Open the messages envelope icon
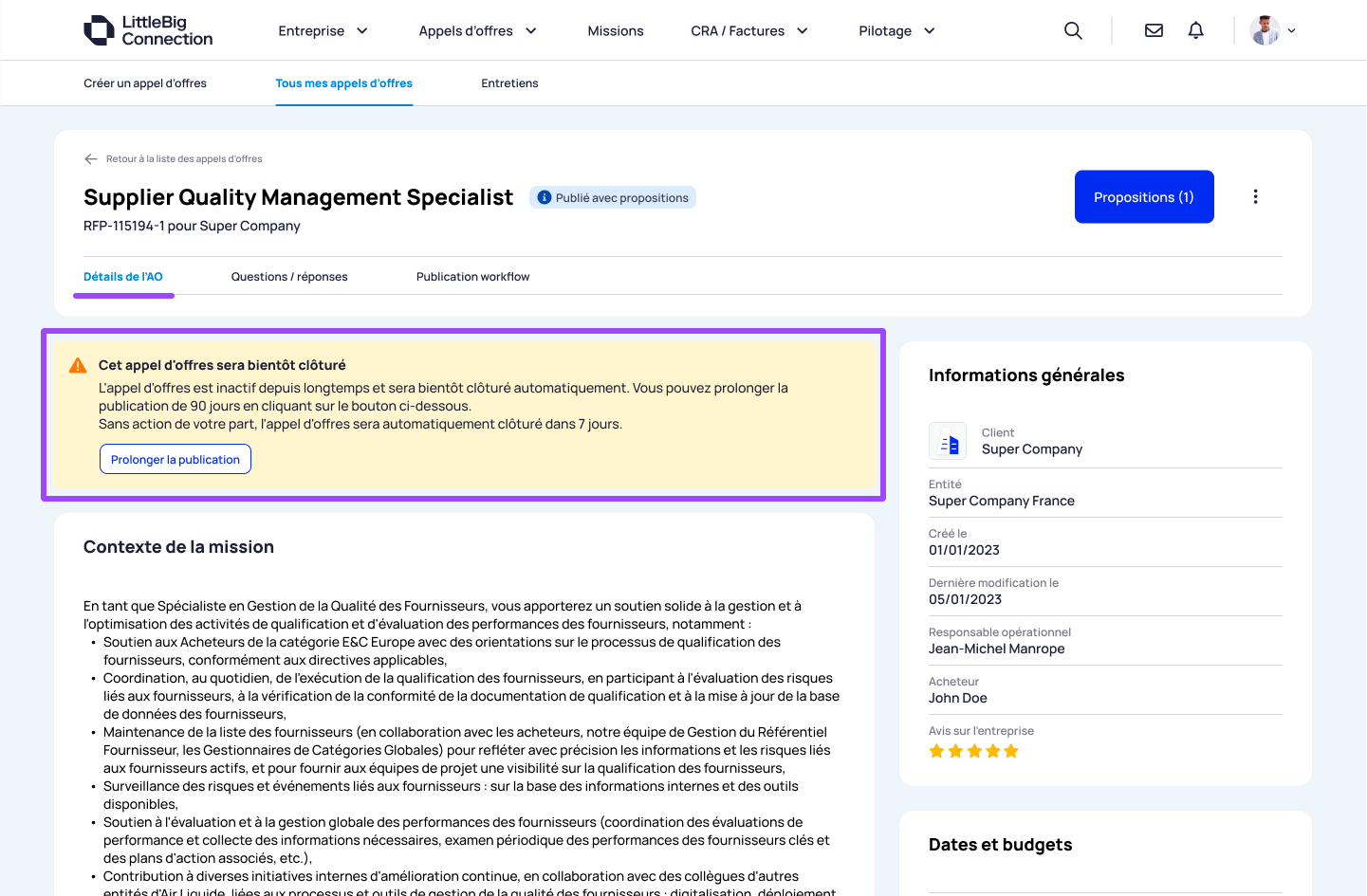Screen dimensions: 1367x896 (x=1154, y=30)
